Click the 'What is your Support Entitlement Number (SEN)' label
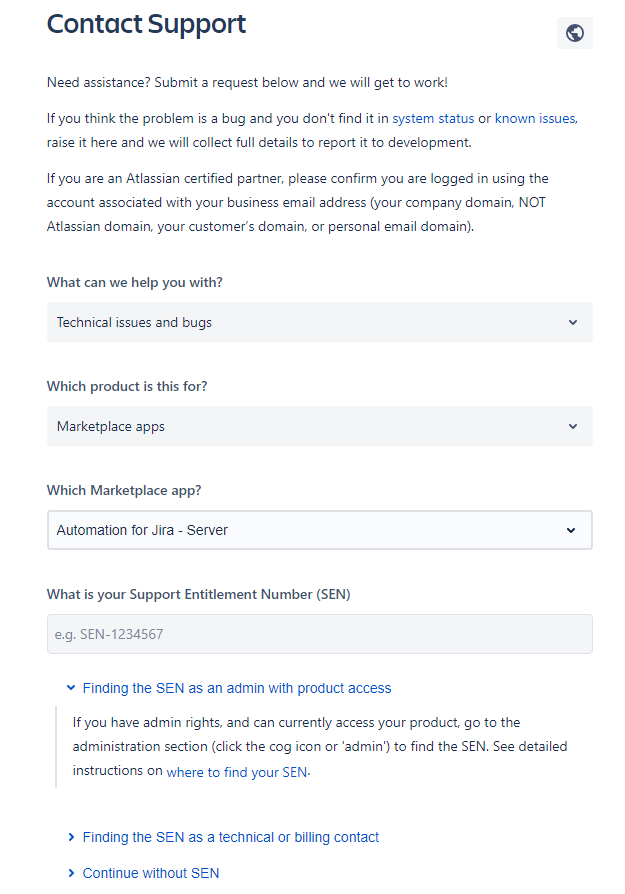This screenshot has width=625, height=894. (198, 594)
